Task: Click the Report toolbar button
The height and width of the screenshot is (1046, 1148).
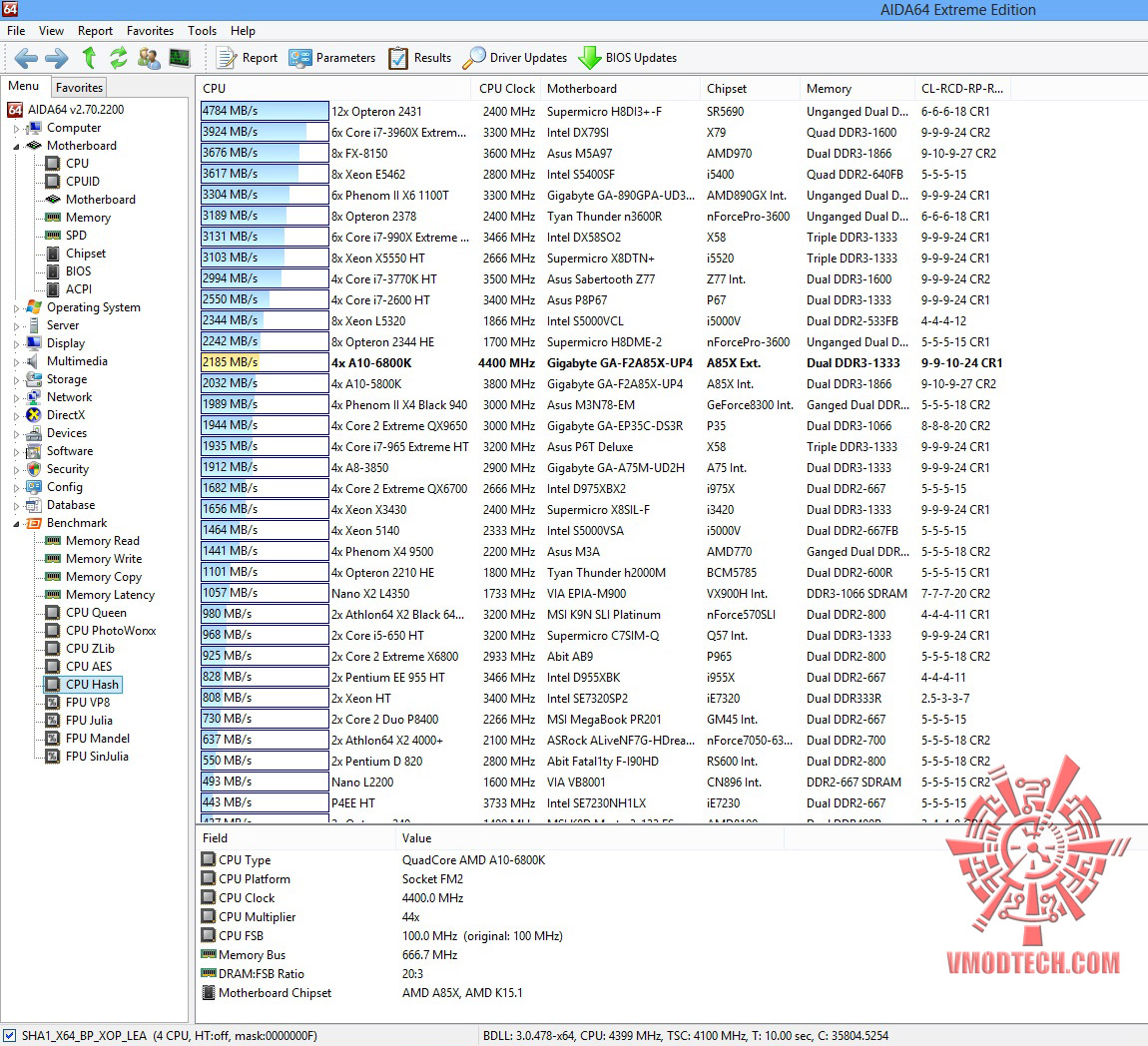Action: 247,58
